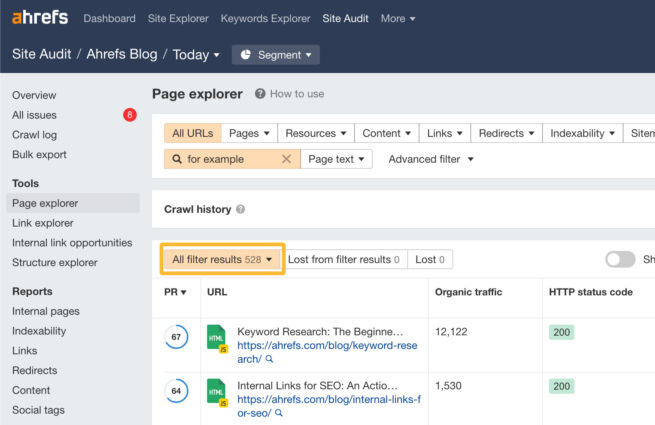Click the search magnifier icon in filter box
This screenshot has width=655, height=425.
coord(177,159)
